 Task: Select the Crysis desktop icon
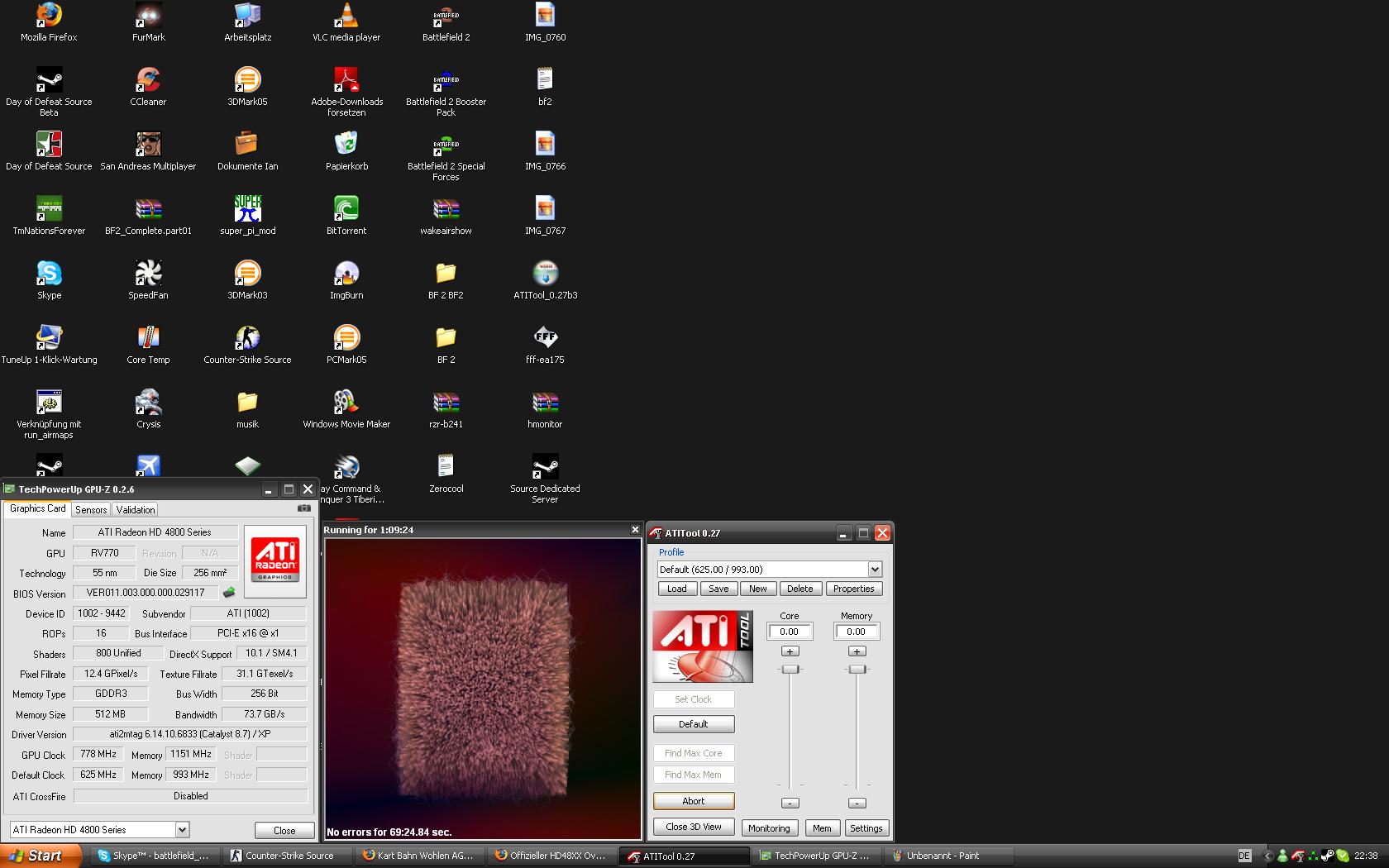(149, 409)
